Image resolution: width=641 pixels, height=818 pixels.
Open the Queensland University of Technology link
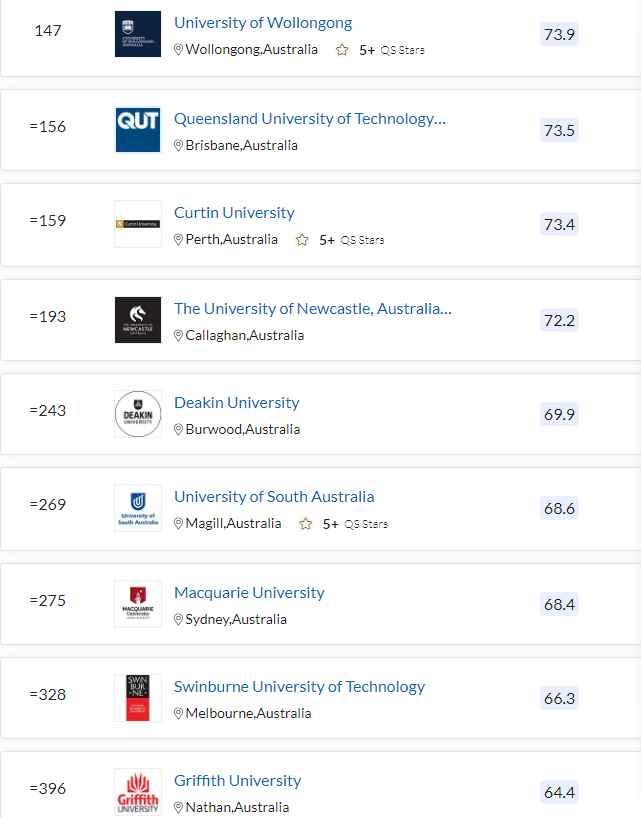pos(310,118)
